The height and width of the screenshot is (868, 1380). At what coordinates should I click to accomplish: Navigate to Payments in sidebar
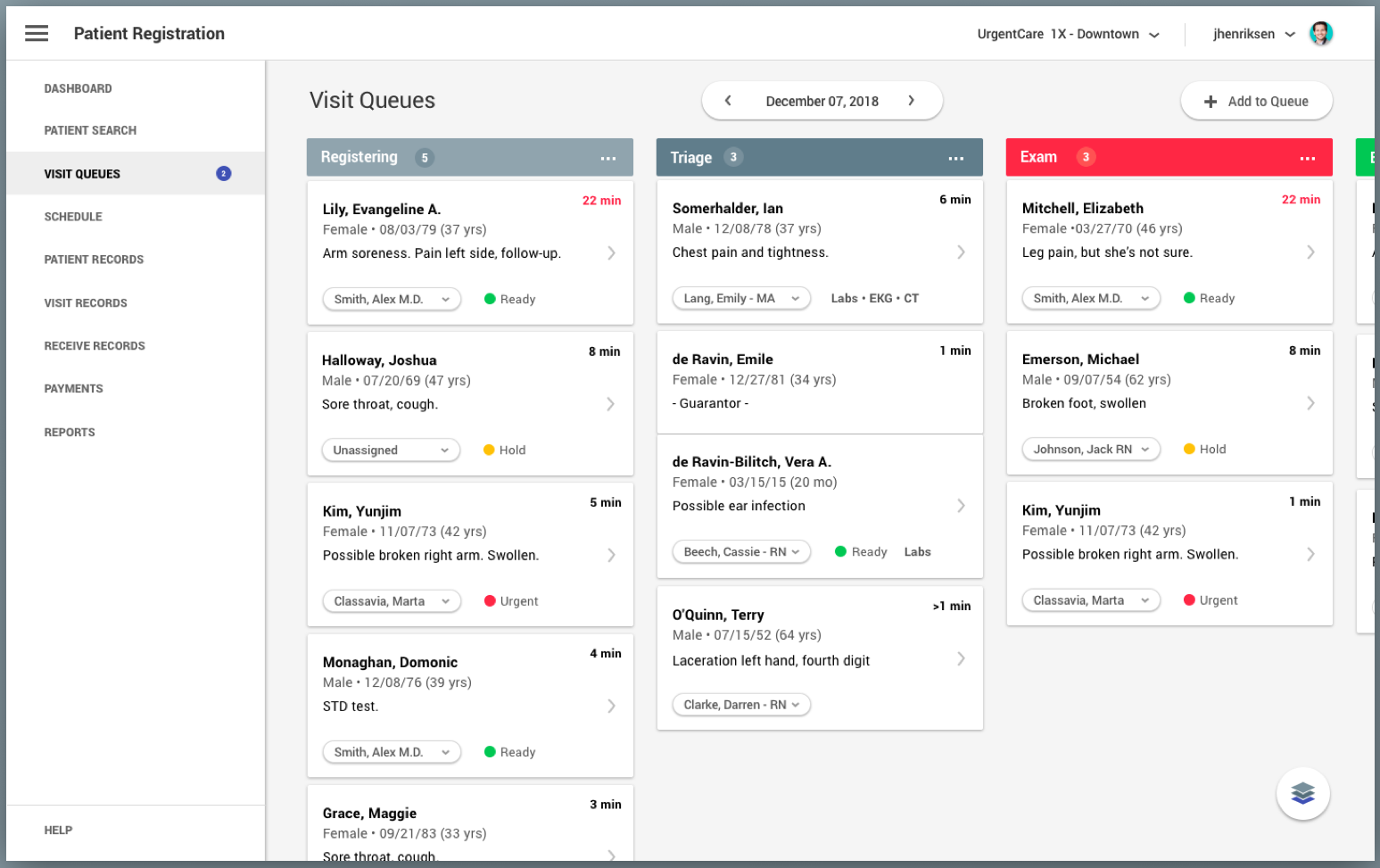pos(73,389)
